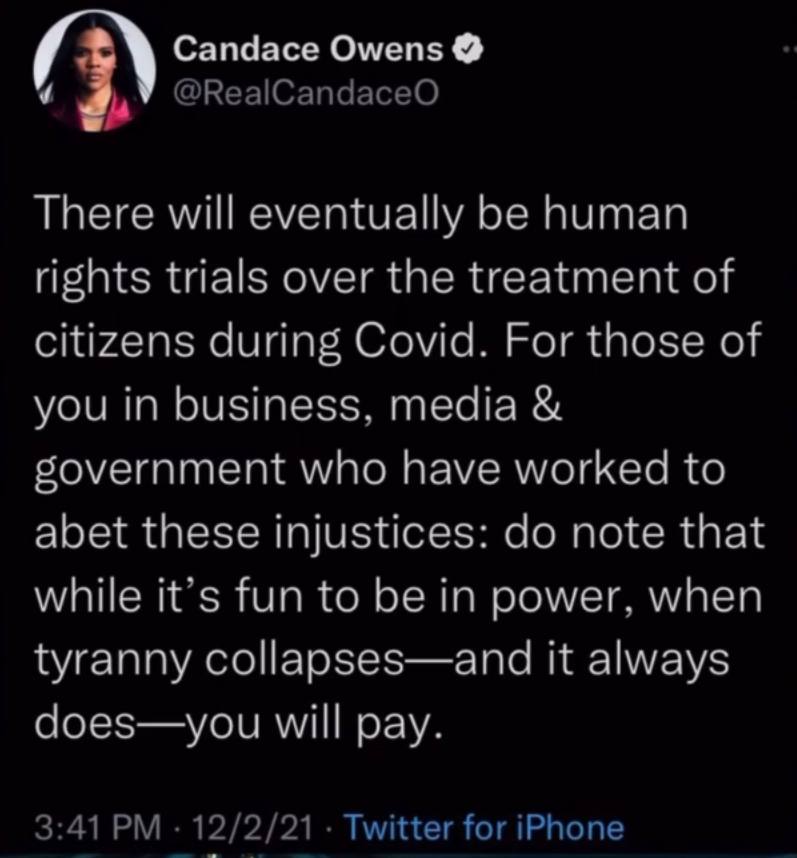The image size is (797, 858).
Task: Open the tweet's more options ellipsis
Action: (790, 50)
